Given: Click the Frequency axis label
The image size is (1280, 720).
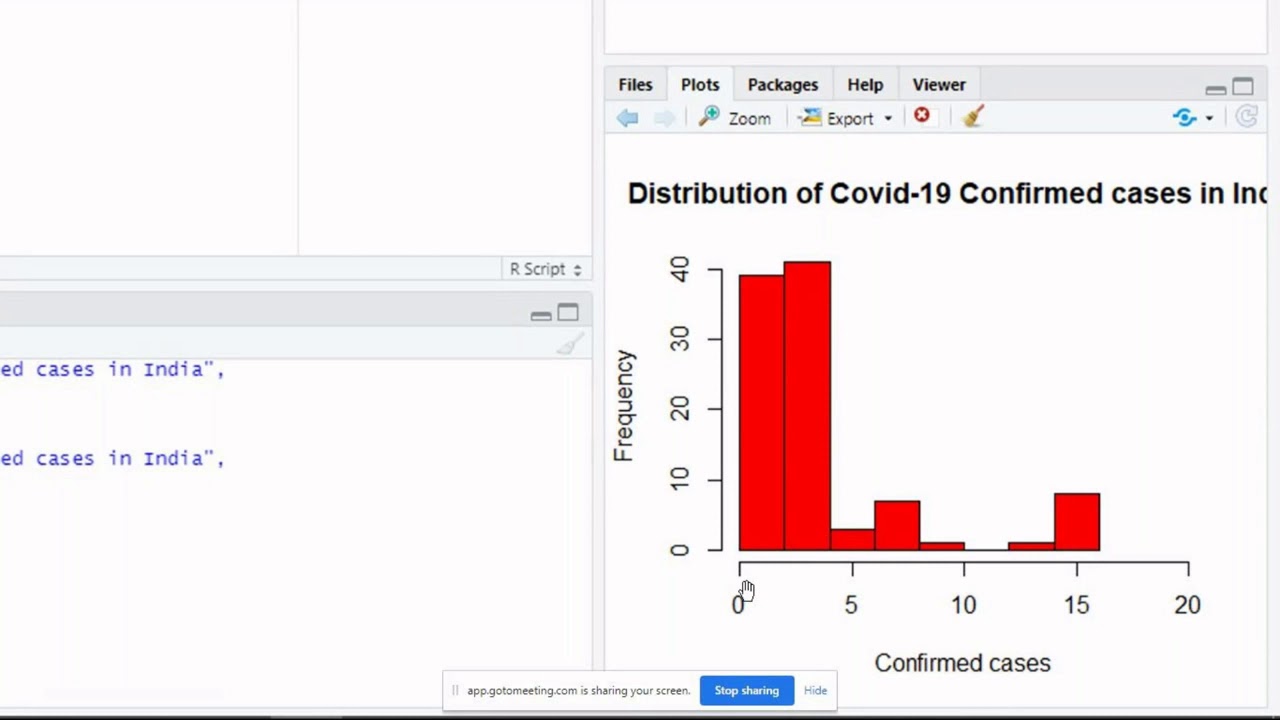Looking at the screenshot, I should click(x=624, y=406).
